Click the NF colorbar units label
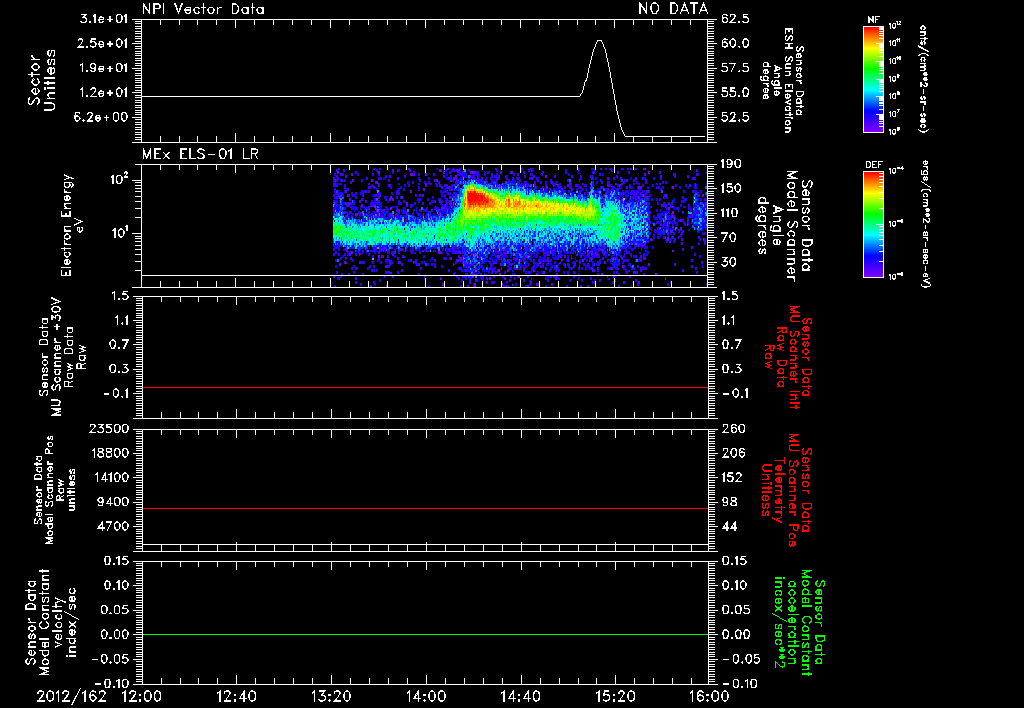Screen dimensions: 1024x708 [923, 79]
